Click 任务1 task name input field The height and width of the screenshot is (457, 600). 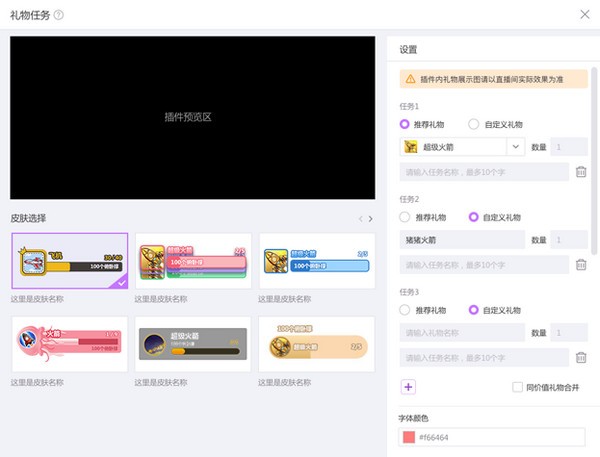click(483, 172)
